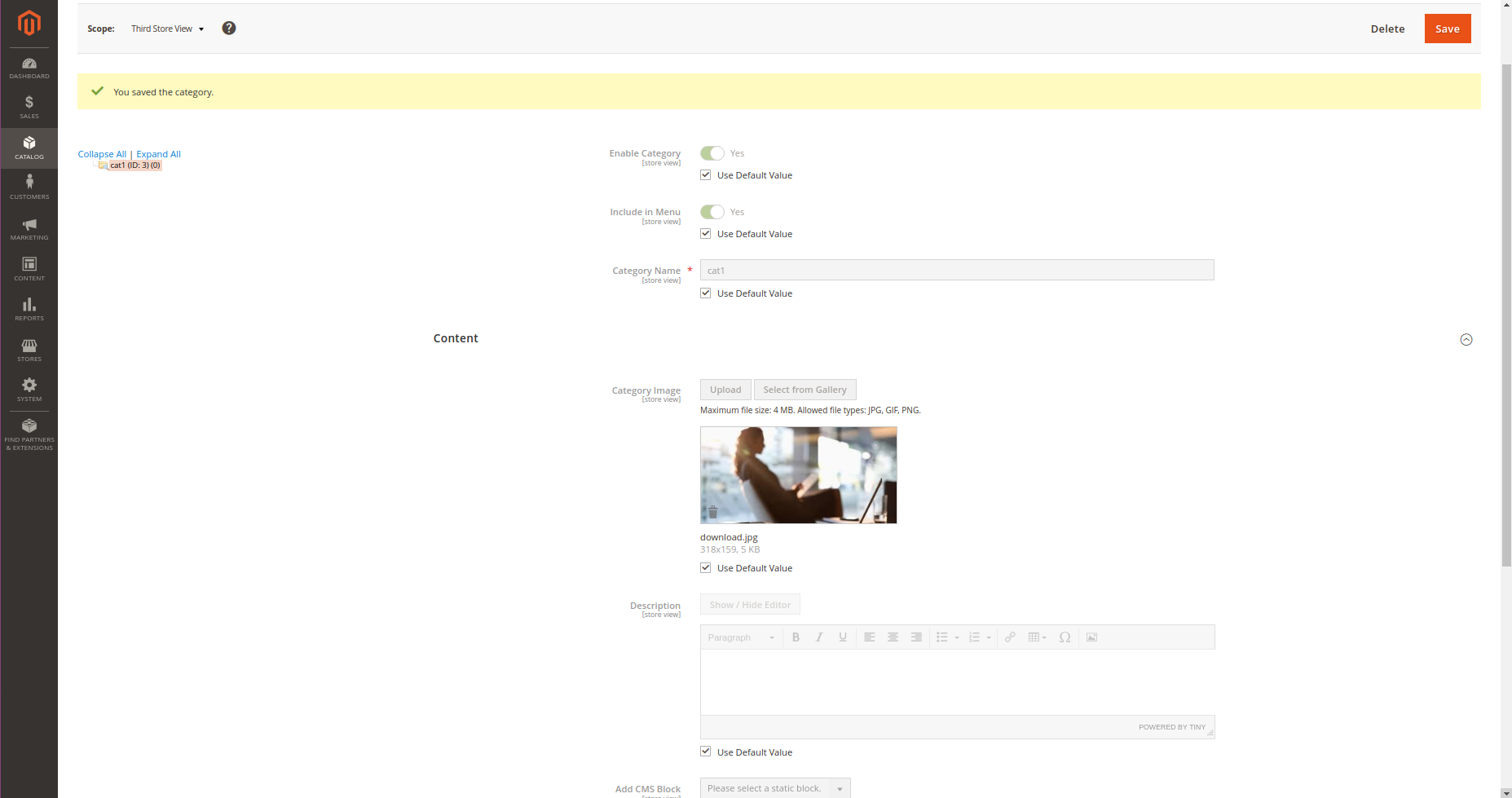
Task: Open the Sales sidebar menu
Action: click(29, 108)
